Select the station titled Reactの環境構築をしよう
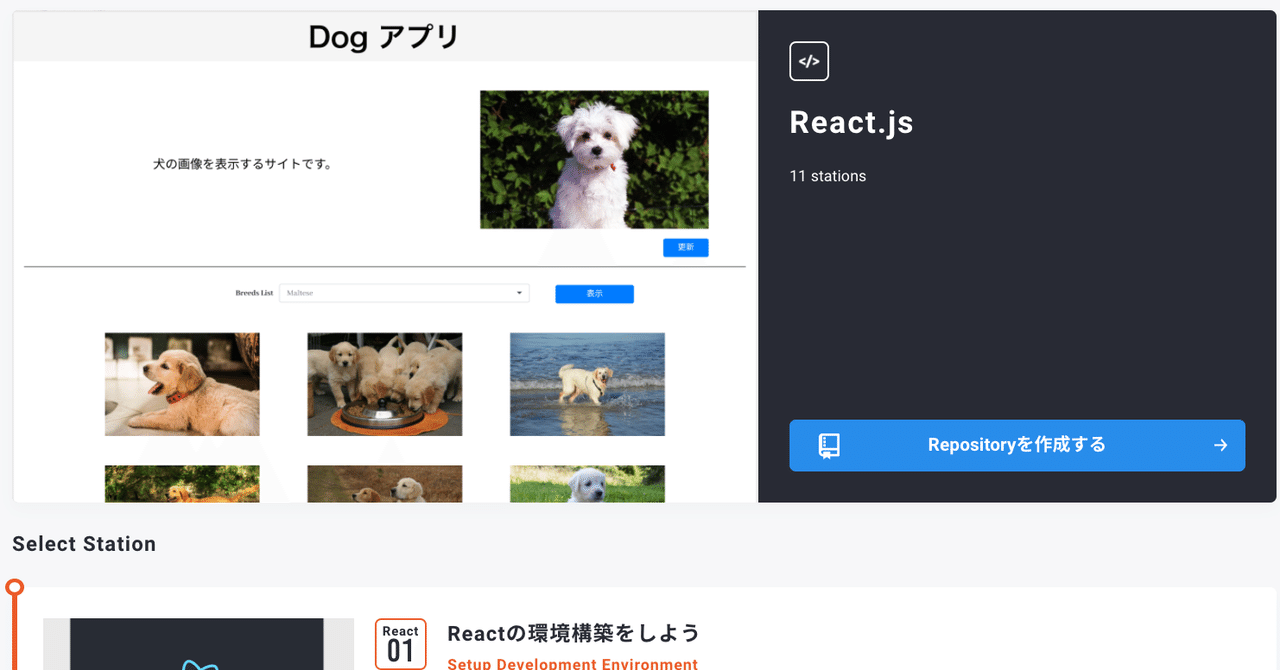Image resolution: width=1280 pixels, height=670 pixels. (x=573, y=633)
